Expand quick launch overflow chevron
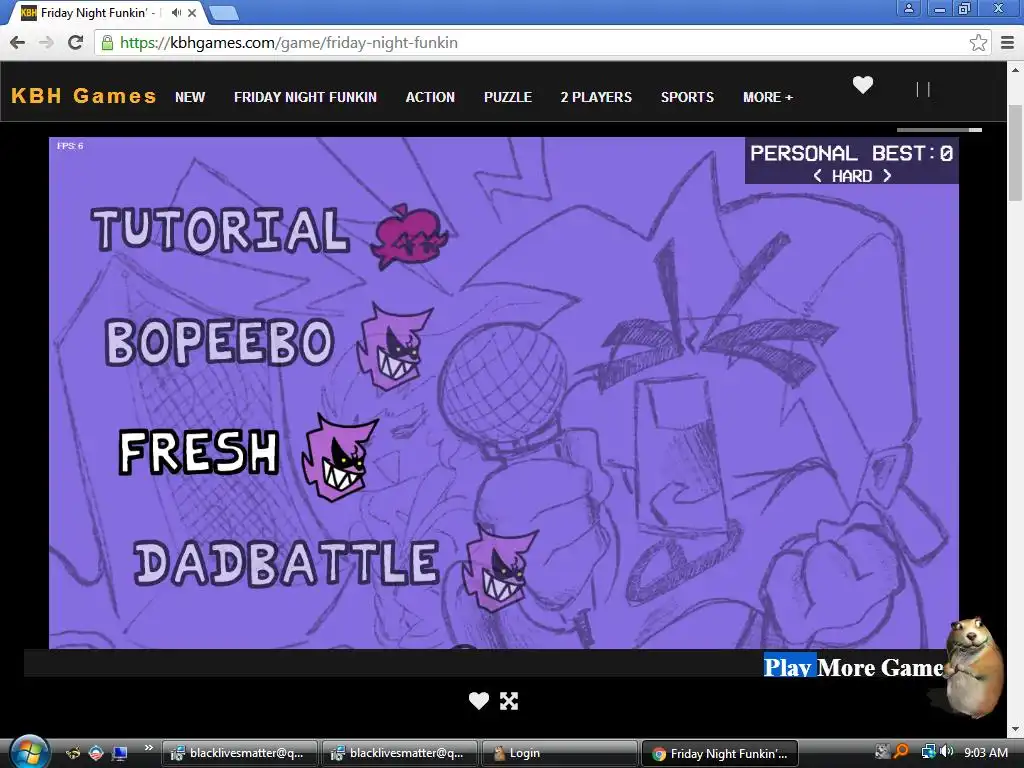Viewport: 1024px width, 768px height. (x=148, y=748)
